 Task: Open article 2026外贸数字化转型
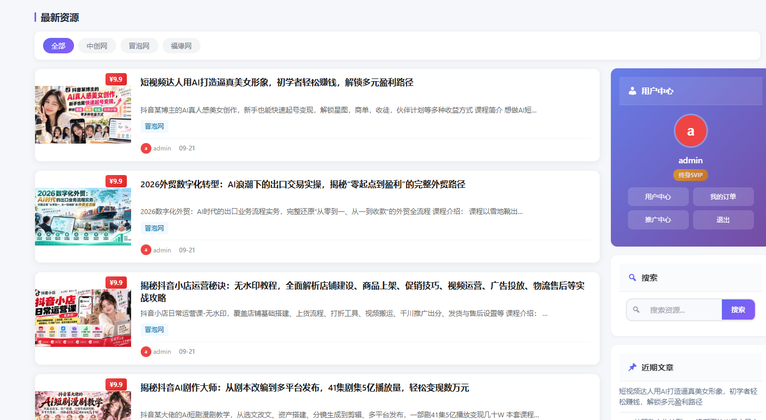point(302,184)
